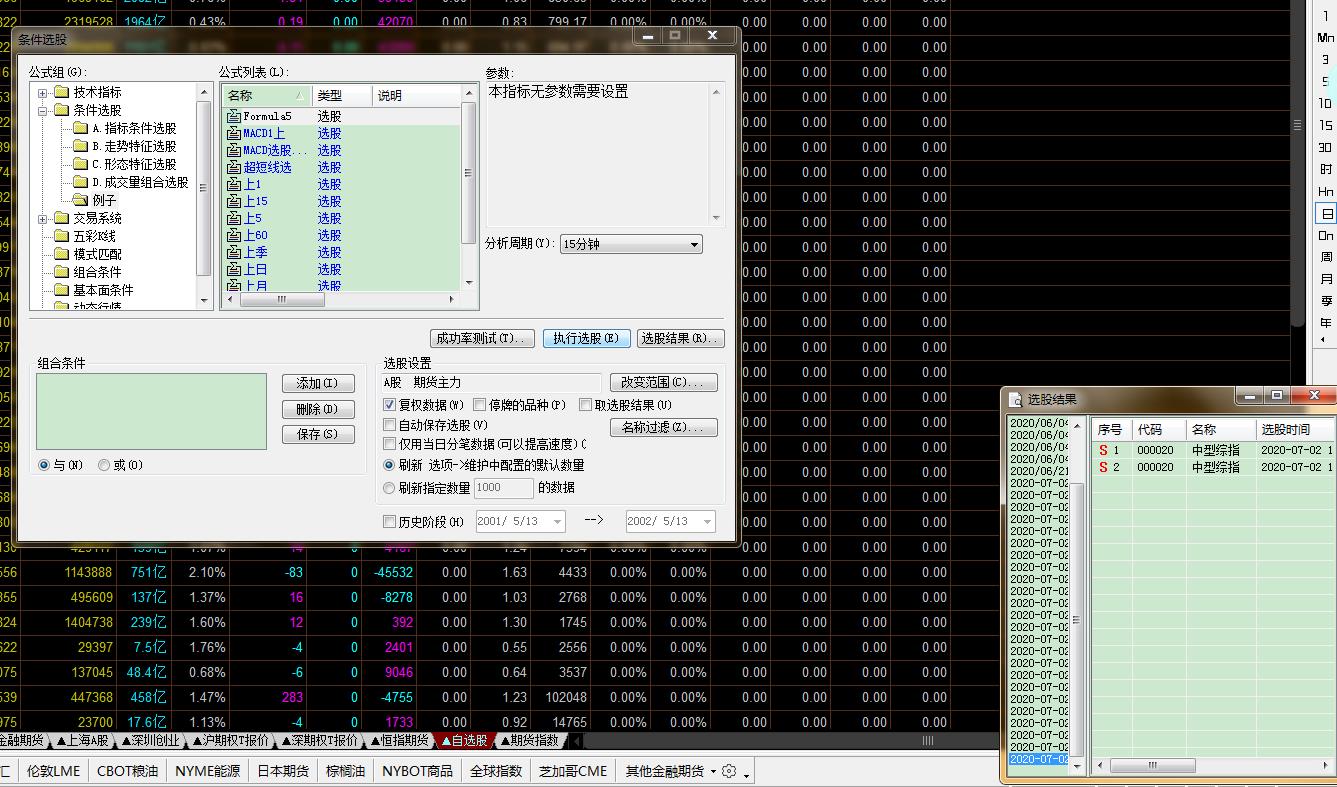This screenshot has height=787, width=1337.
Task: Click the 模式匹配 folder icon
Action: [61, 254]
